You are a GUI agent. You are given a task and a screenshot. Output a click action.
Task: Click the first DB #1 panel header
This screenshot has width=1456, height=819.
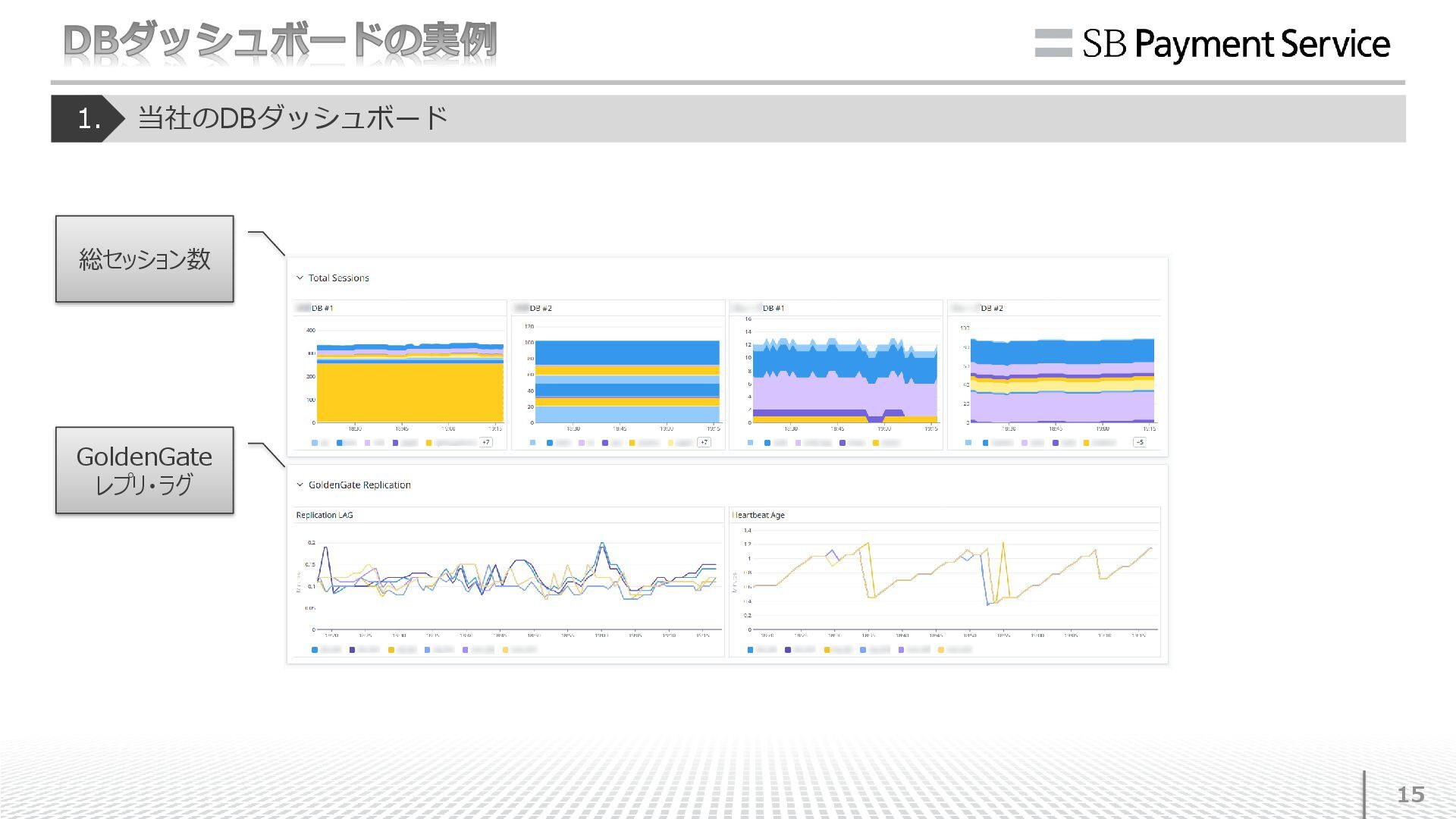pos(322,308)
